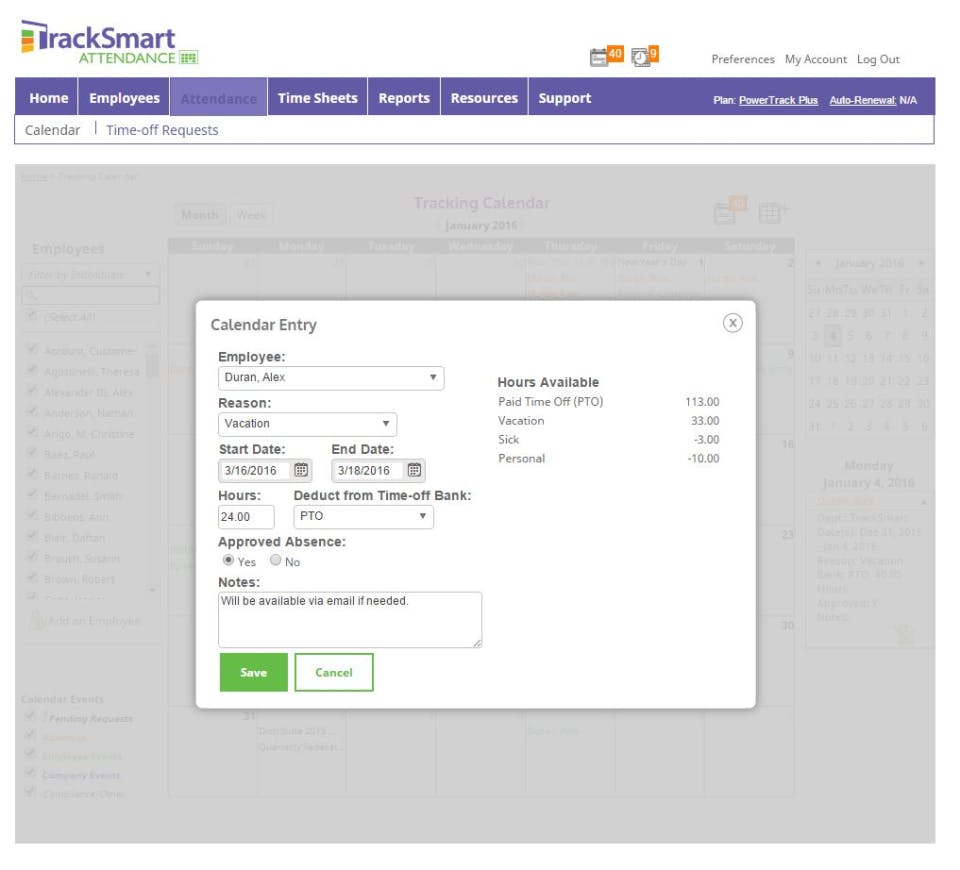Open the Reason dropdown showing Vacation
This screenshot has width=960, height=870.
tap(307, 424)
